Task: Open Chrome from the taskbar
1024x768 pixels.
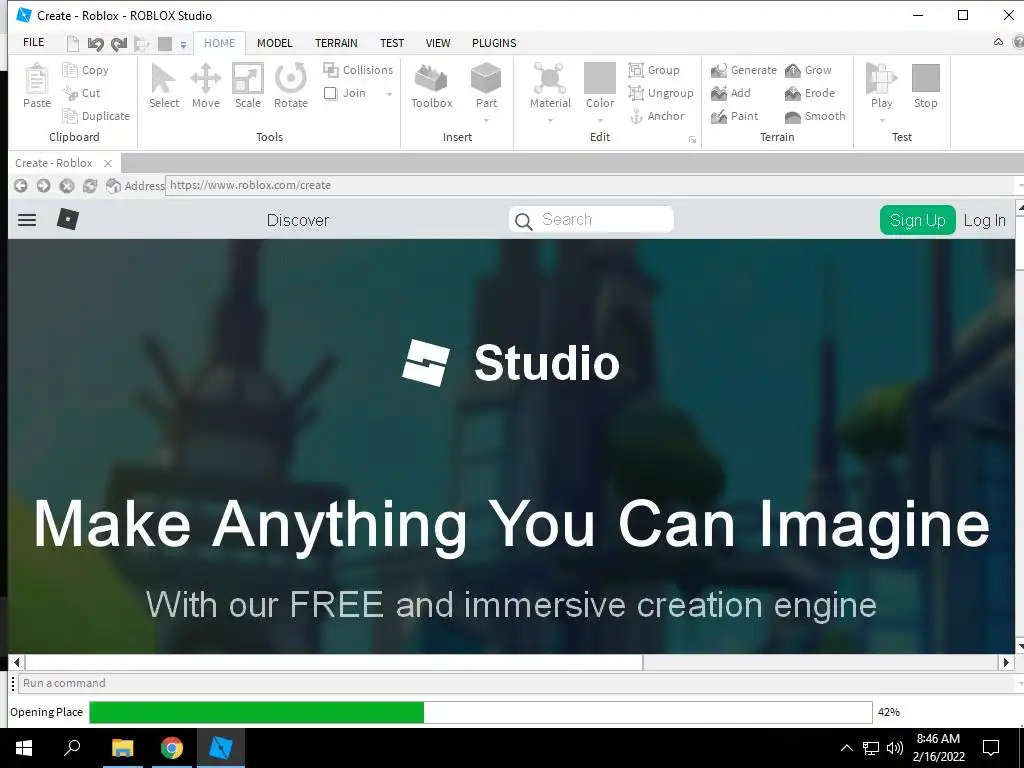Action: (x=172, y=748)
